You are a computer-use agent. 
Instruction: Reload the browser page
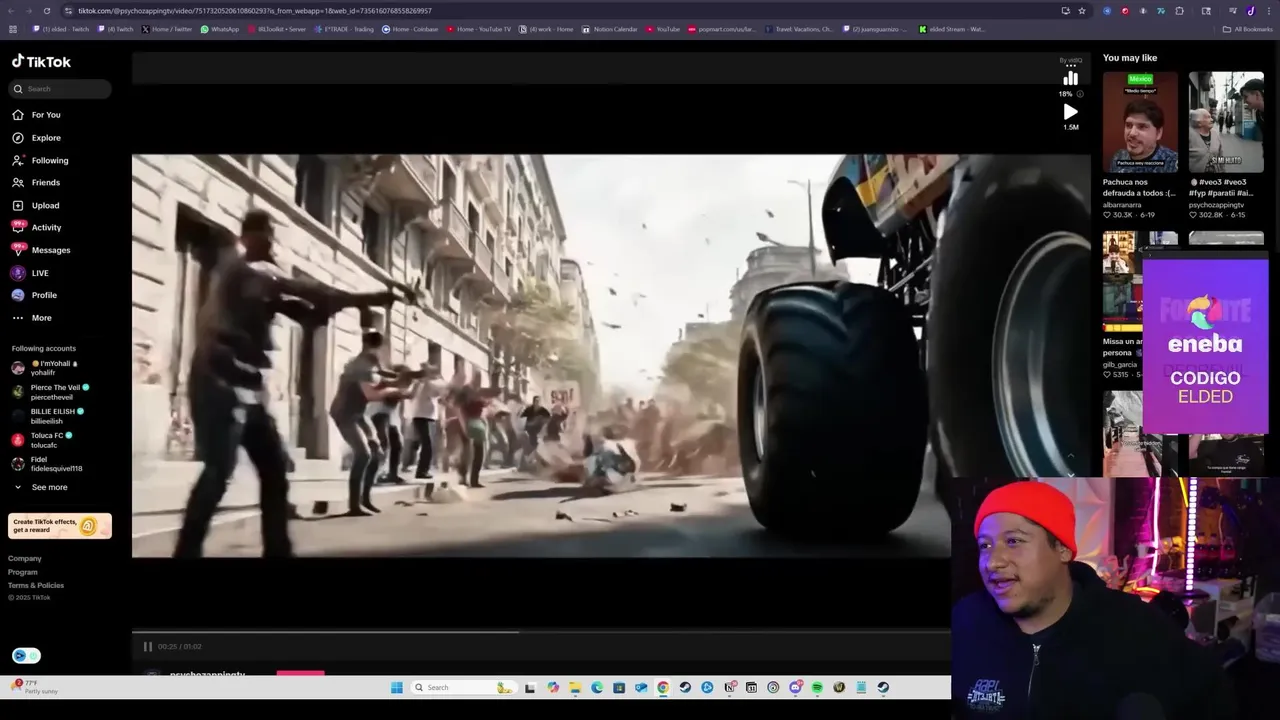[x=46, y=11]
